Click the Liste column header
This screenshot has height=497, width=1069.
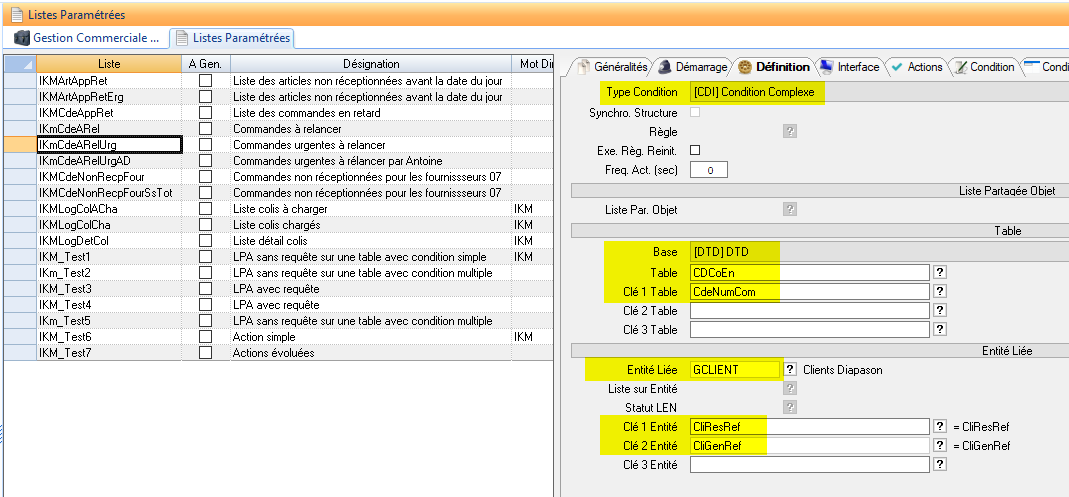tap(109, 64)
